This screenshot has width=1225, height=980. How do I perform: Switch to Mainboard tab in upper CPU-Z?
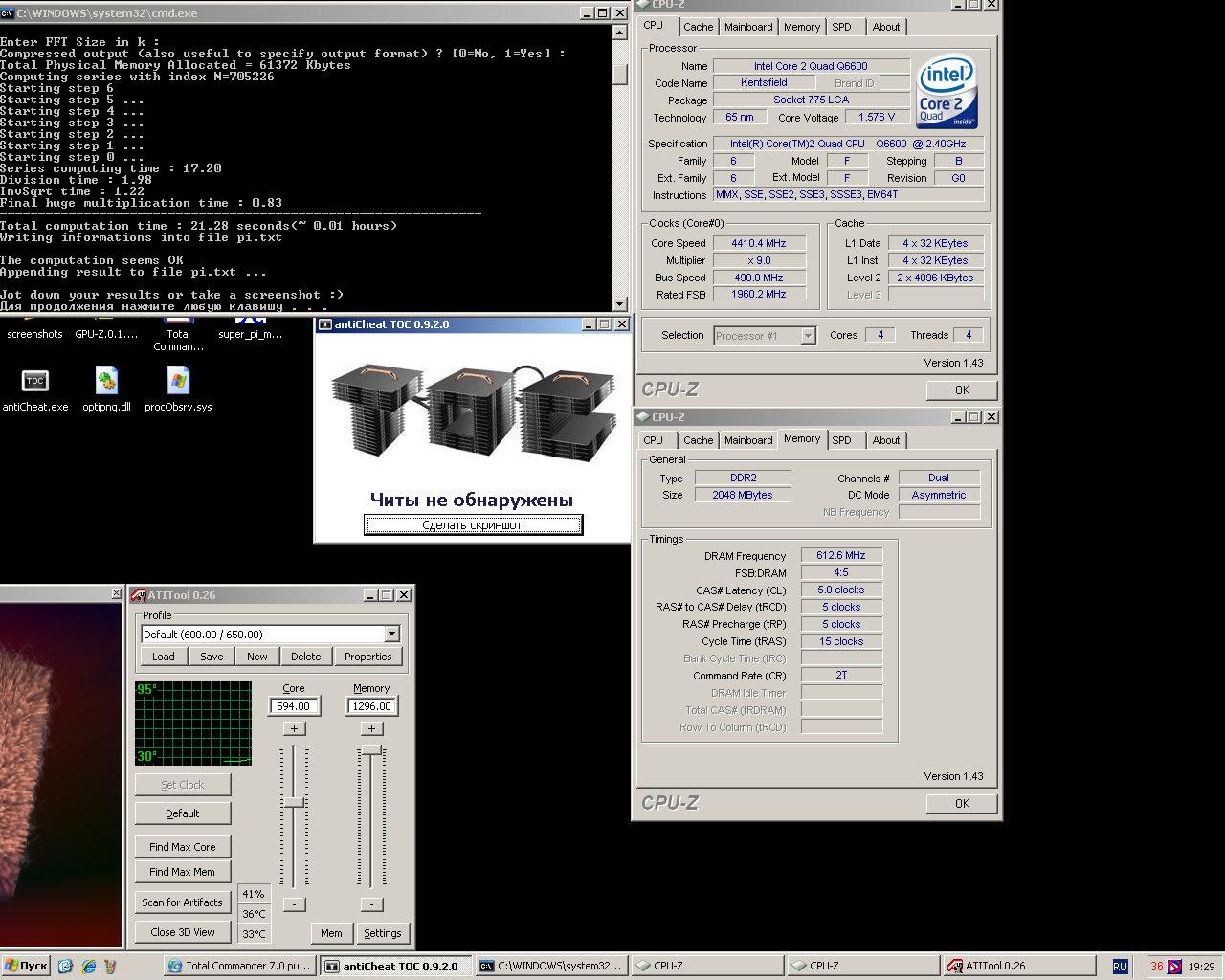click(748, 27)
